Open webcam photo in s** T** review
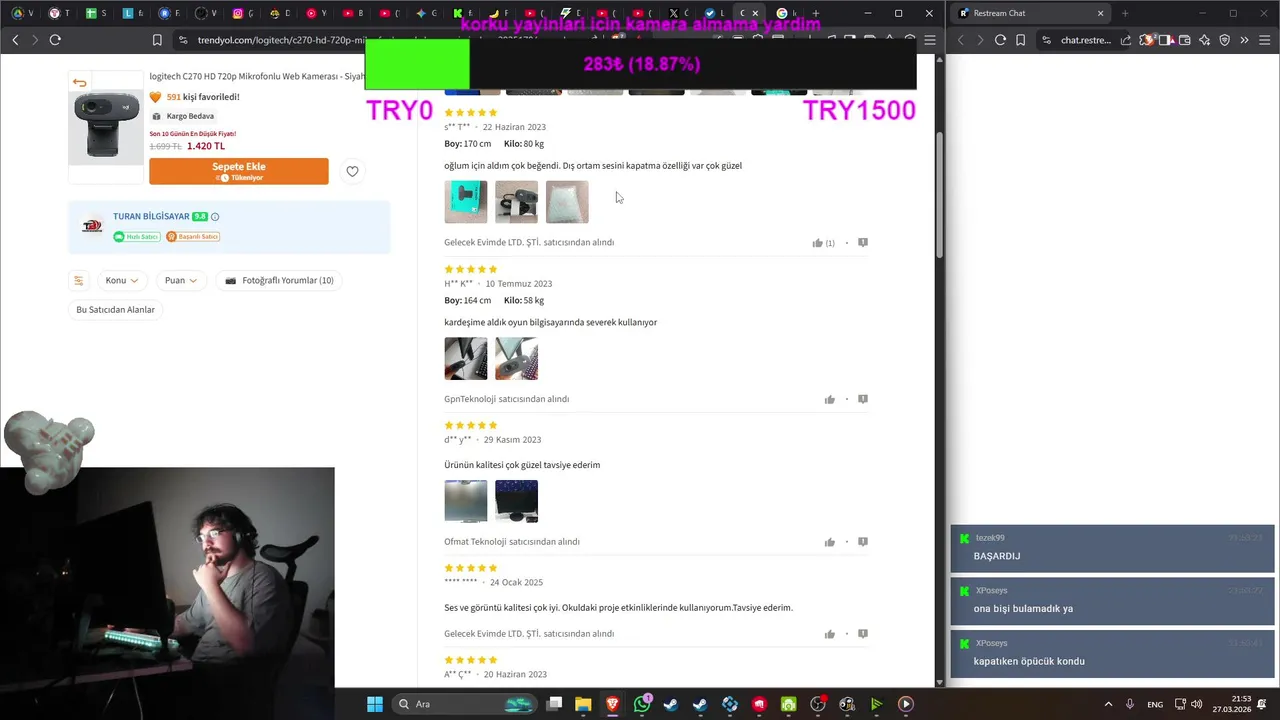This screenshot has width=1280, height=720. pyautogui.click(x=516, y=202)
